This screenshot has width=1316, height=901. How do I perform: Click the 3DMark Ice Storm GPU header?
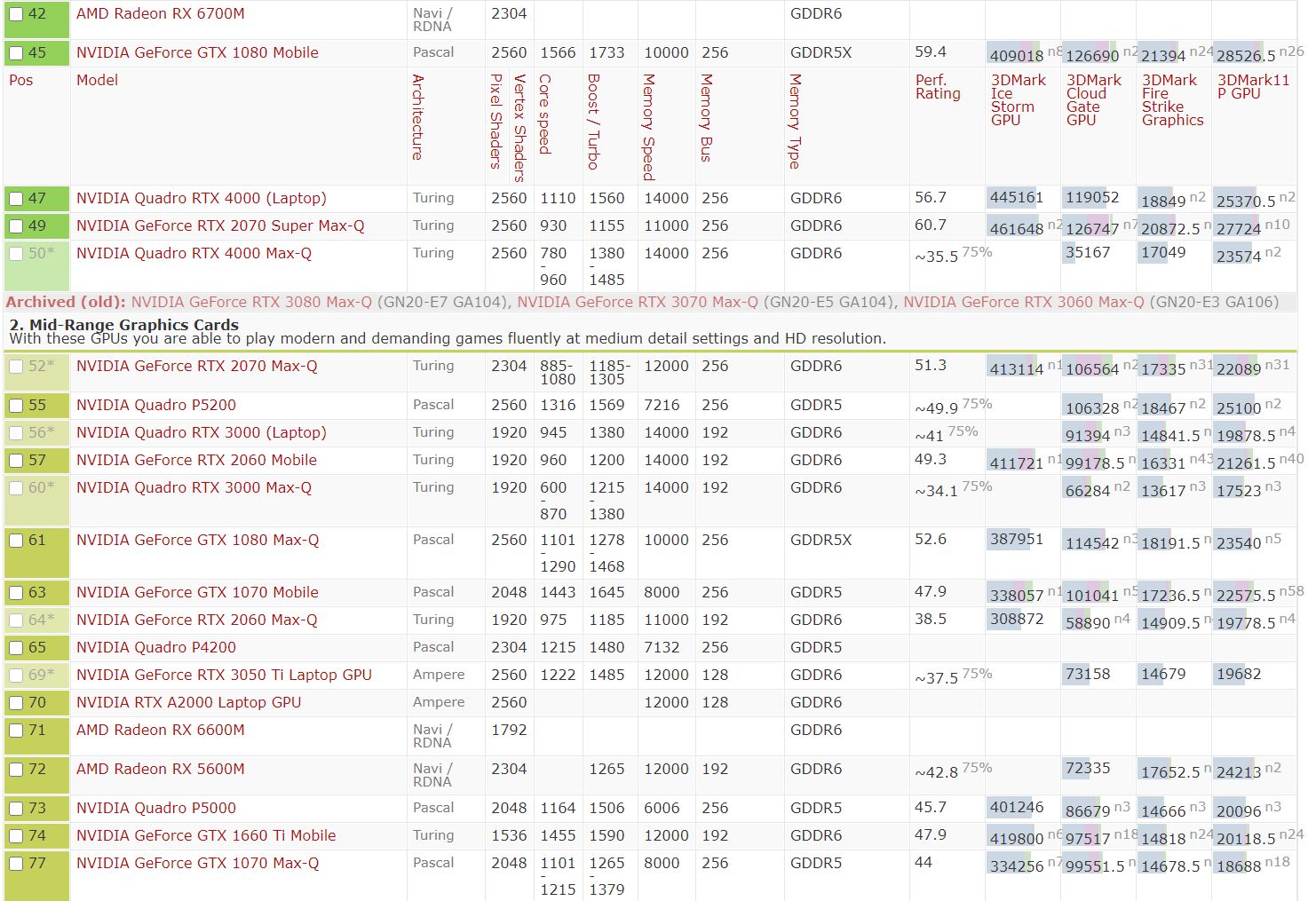pyautogui.click(x=1018, y=99)
